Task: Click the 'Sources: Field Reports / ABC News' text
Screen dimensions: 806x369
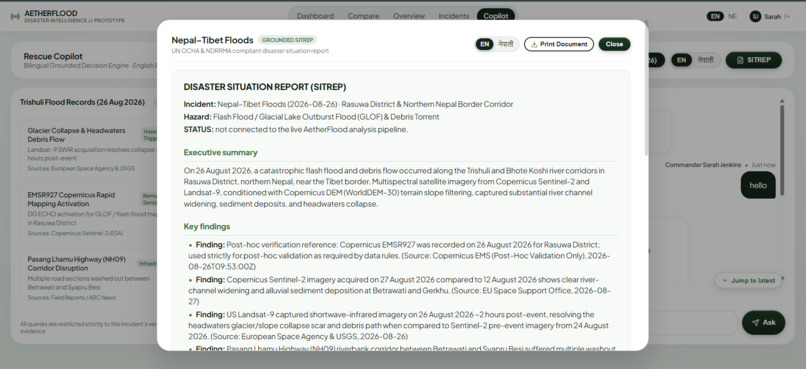Action: 71,298
